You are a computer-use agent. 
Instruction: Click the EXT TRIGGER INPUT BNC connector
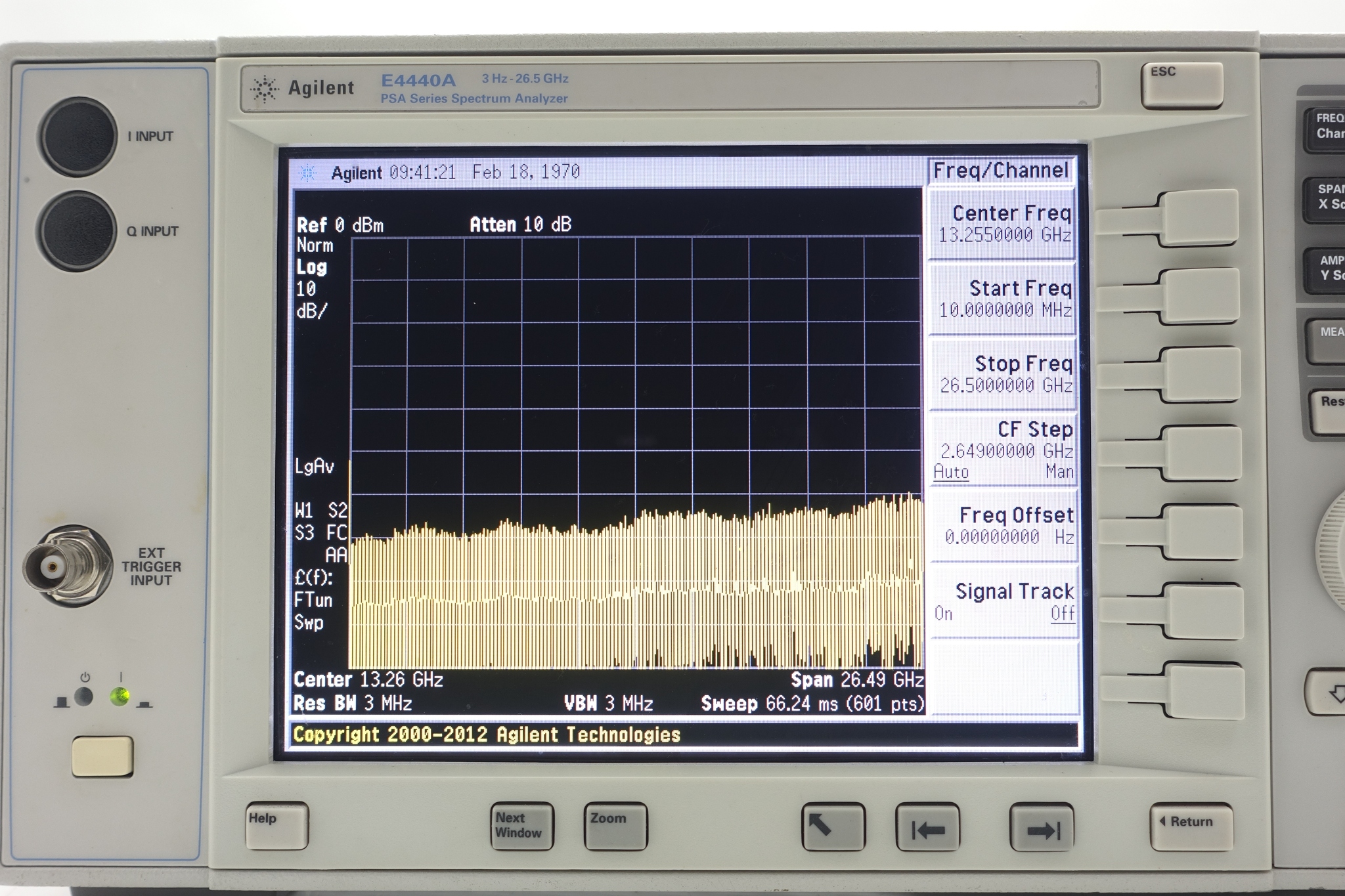(66, 565)
